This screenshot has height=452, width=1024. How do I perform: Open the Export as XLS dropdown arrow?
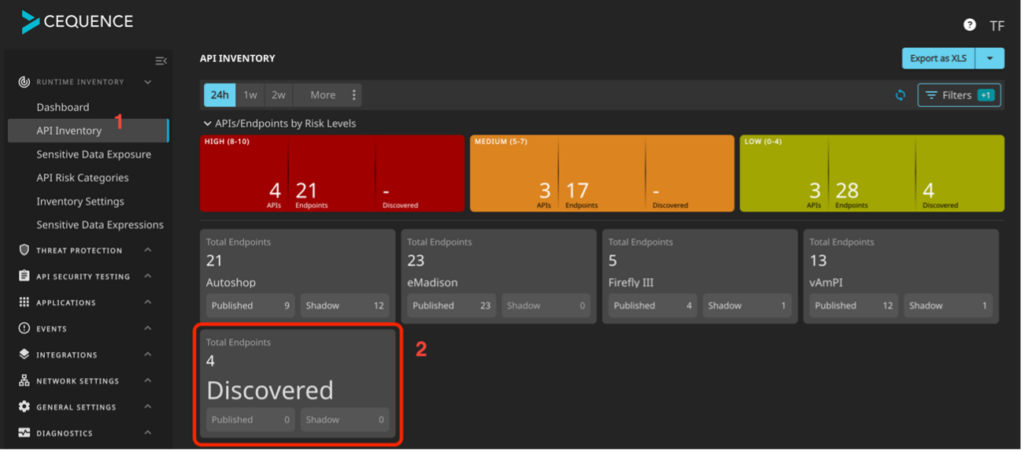point(989,59)
